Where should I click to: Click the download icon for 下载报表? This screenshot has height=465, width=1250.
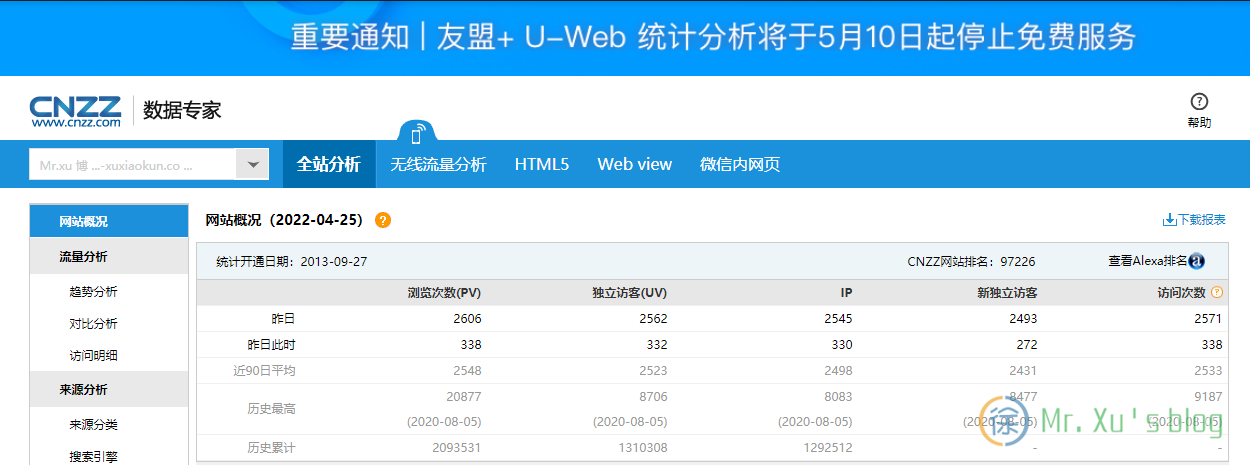[1169, 220]
